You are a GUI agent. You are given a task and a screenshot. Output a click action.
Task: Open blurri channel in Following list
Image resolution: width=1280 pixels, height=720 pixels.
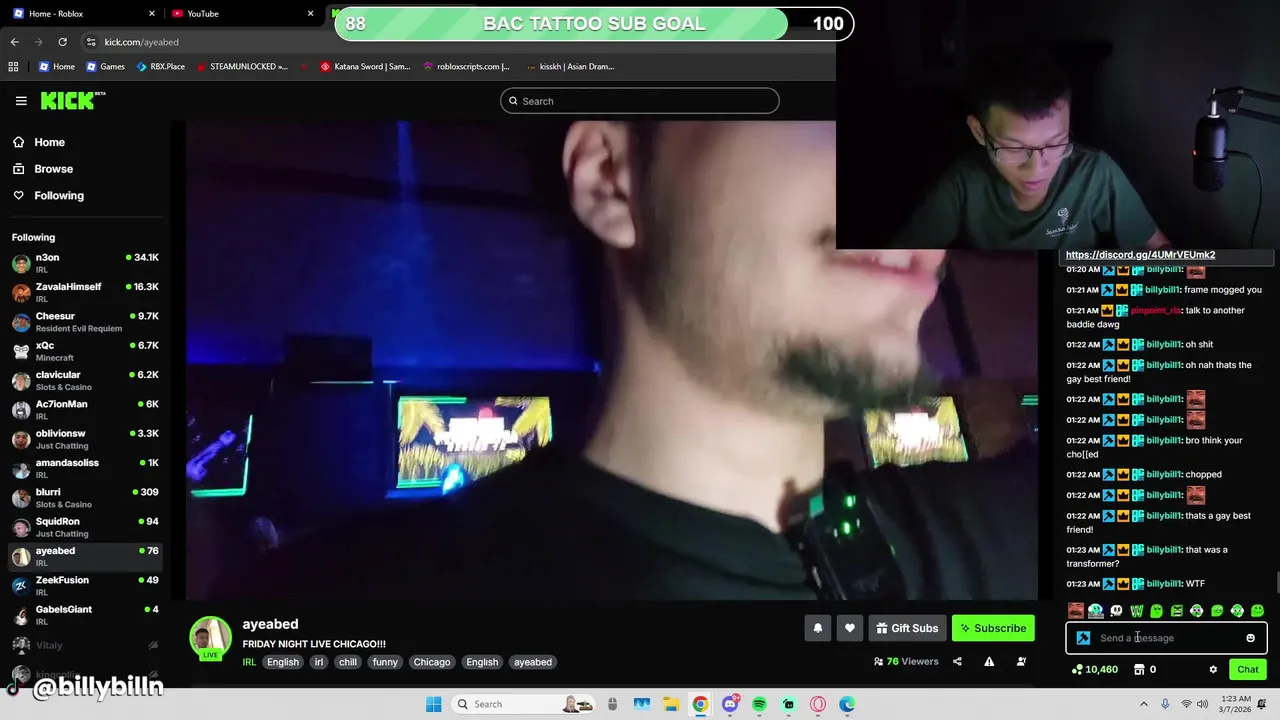[85, 497]
